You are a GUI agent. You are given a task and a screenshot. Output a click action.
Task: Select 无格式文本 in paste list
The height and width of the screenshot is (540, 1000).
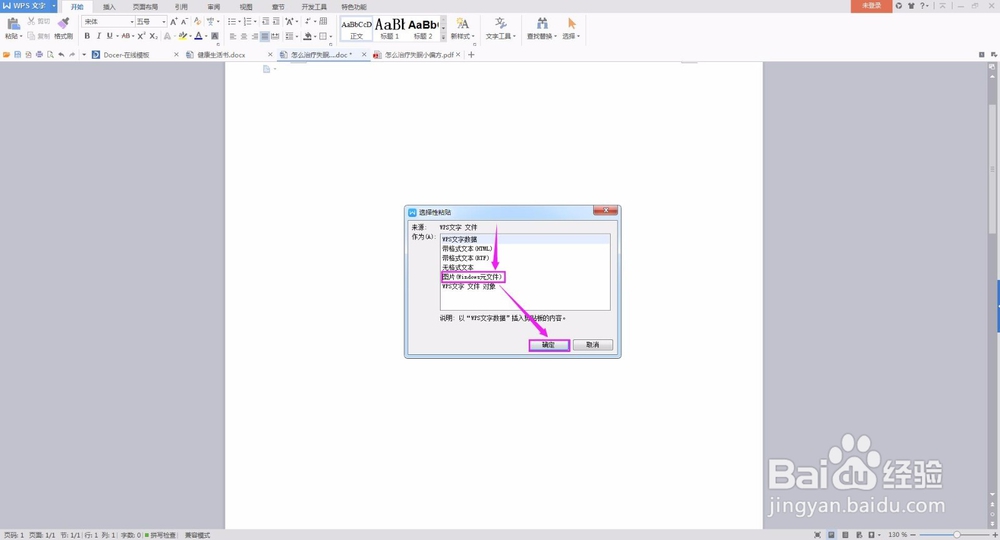458,268
